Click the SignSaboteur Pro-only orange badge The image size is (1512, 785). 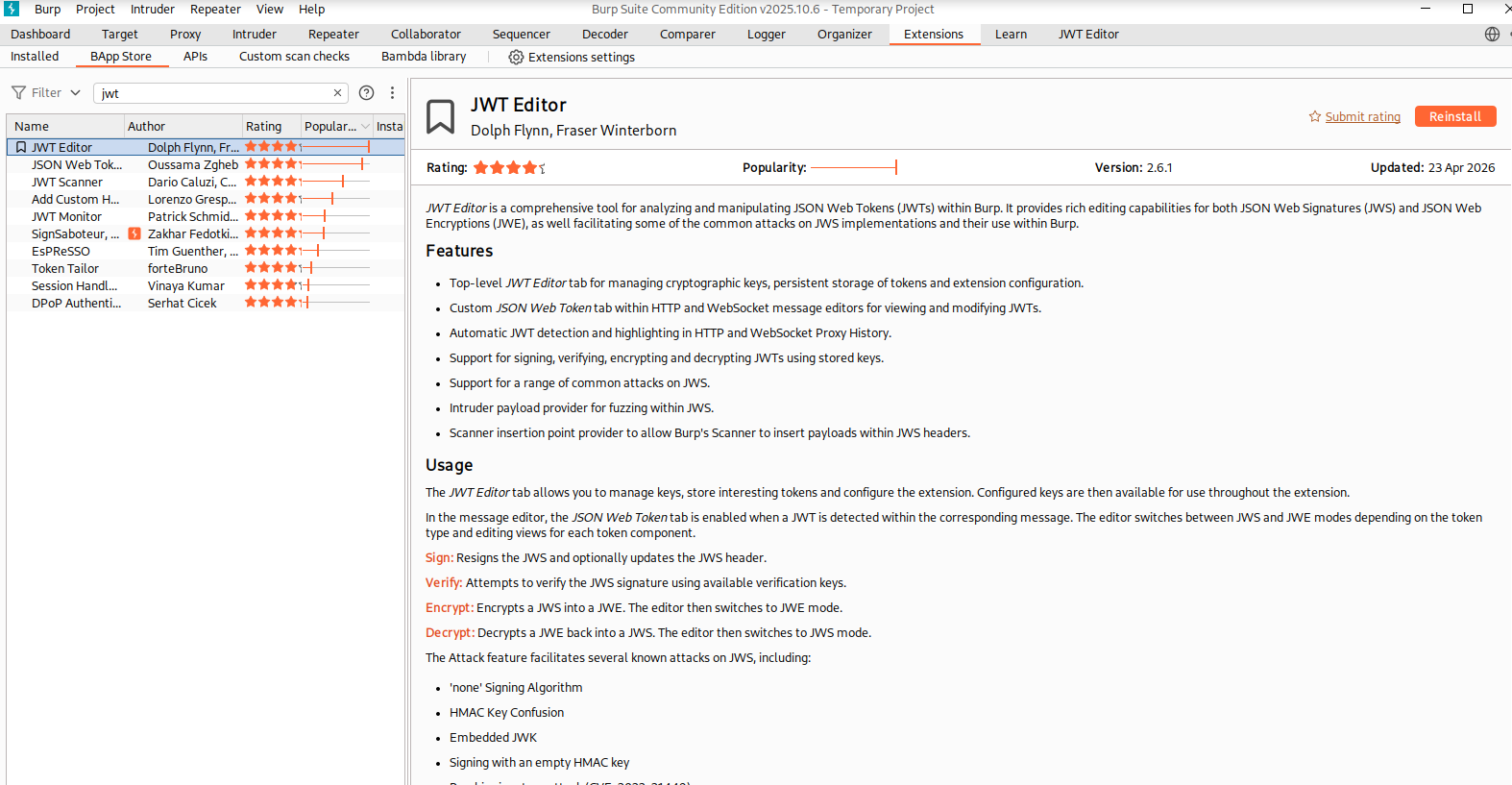click(x=134, y=233)
